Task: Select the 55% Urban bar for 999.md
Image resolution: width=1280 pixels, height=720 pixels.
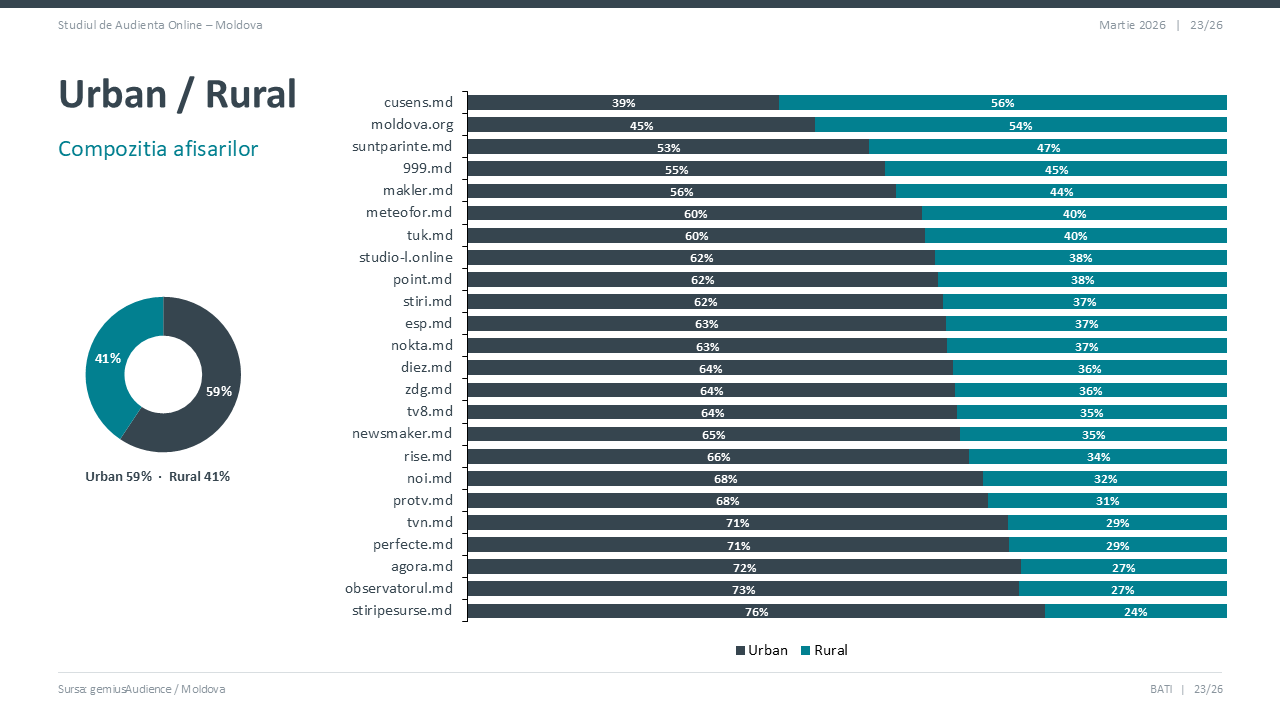Action: click(x=676, y=169)
